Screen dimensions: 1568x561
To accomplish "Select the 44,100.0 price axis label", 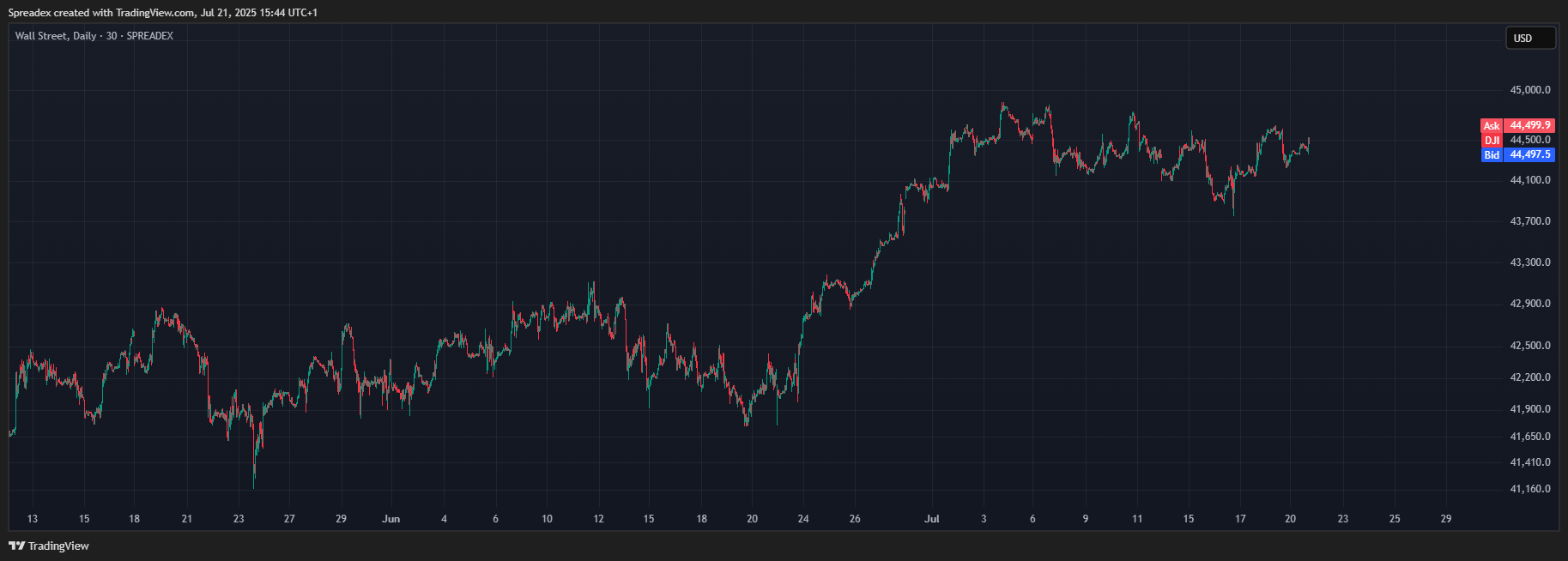I will pos(1530,180).
